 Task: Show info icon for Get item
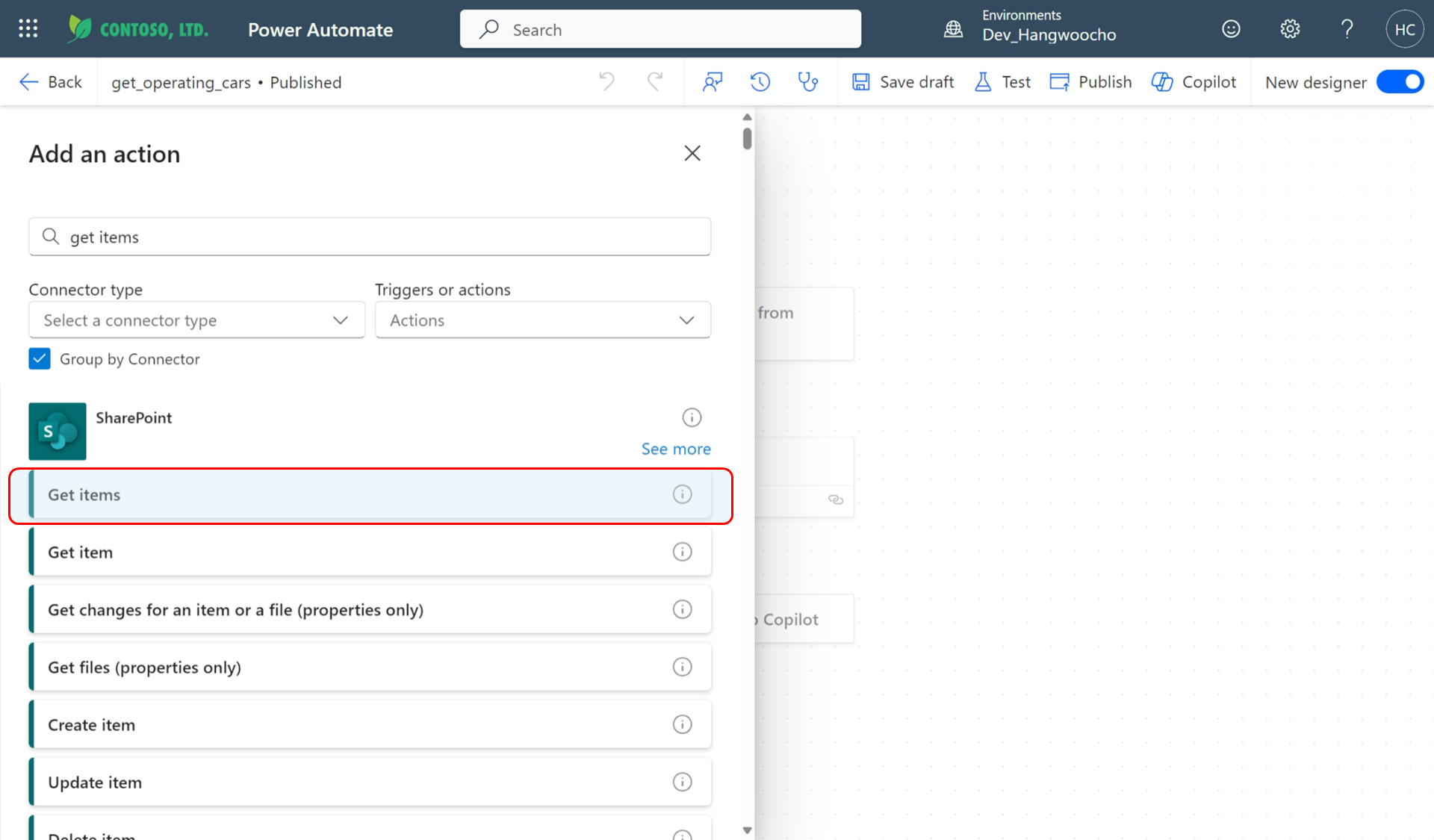click(682, 552)
